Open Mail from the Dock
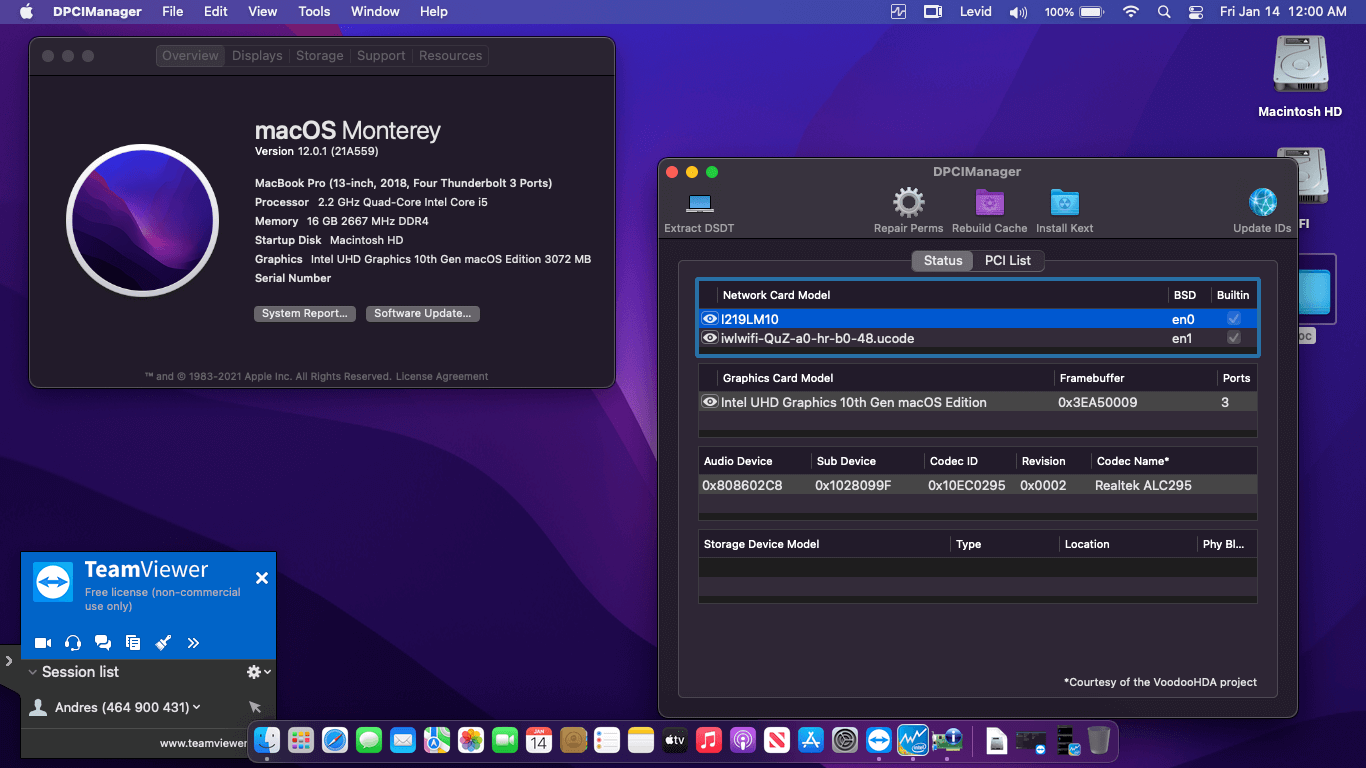Viewport: 1366px width, 768px height. pyautogui.click(x=403, y=740)
